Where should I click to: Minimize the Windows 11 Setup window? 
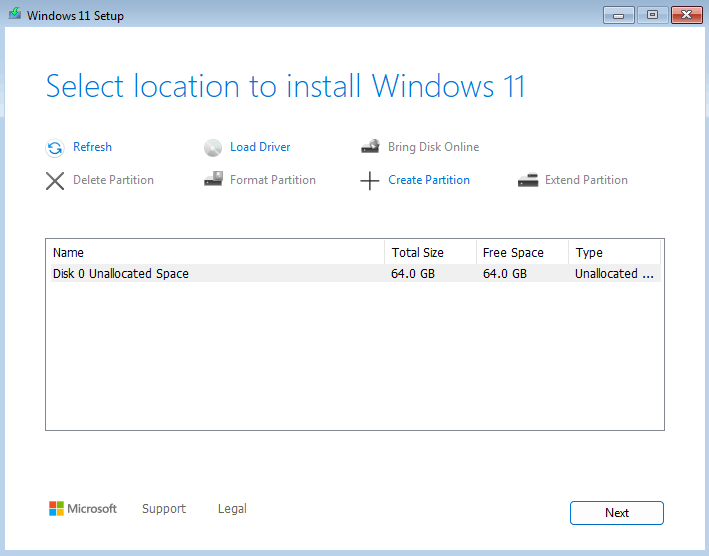tap(619, 15)
